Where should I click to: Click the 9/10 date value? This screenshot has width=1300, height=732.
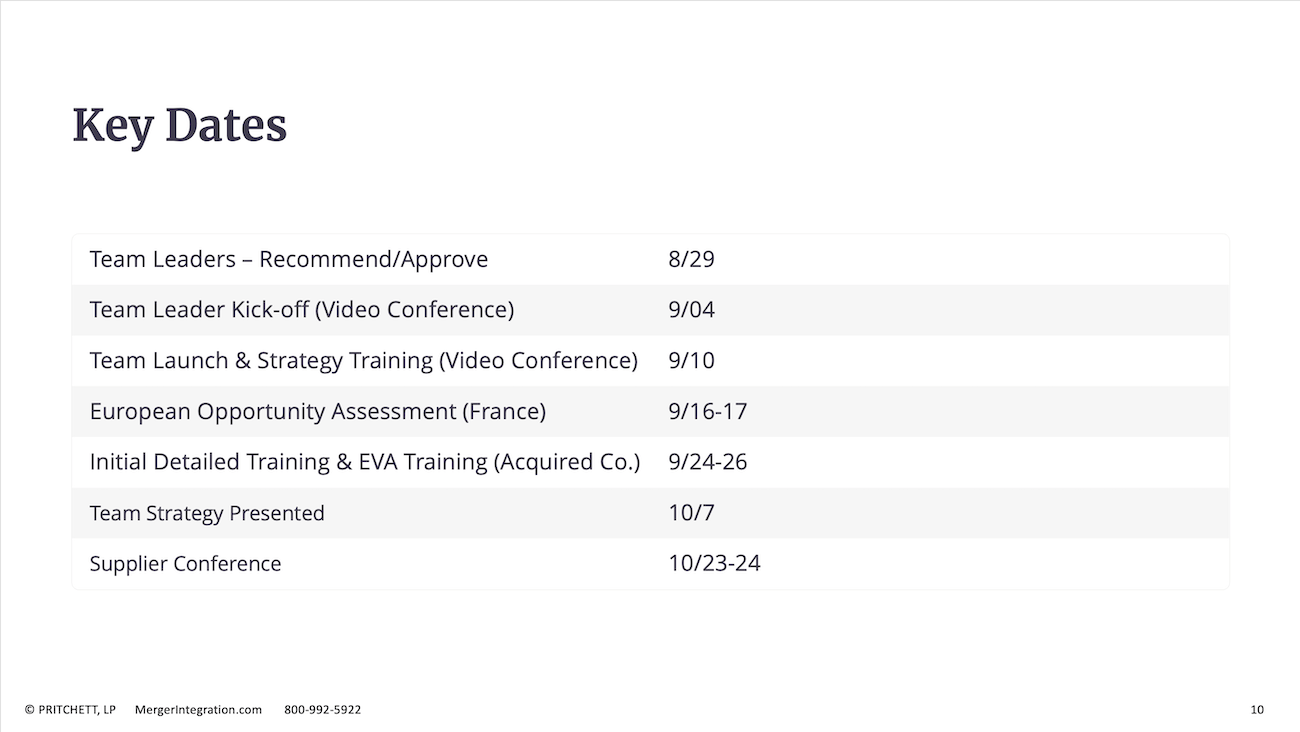691,361
